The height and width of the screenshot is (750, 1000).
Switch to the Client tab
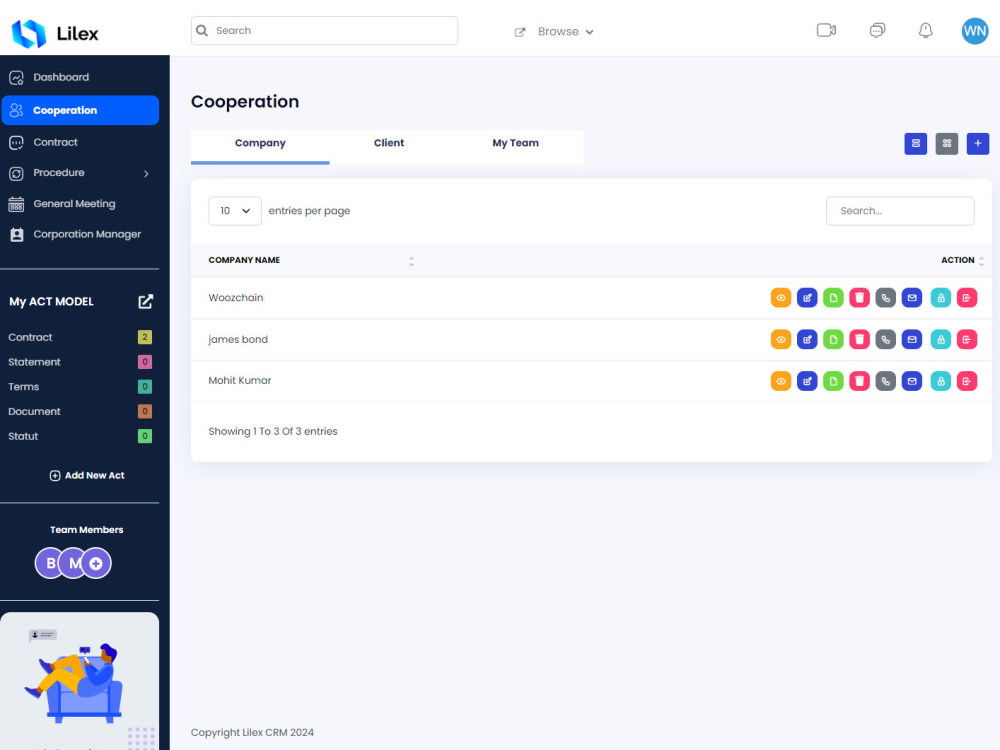(388, 143)
